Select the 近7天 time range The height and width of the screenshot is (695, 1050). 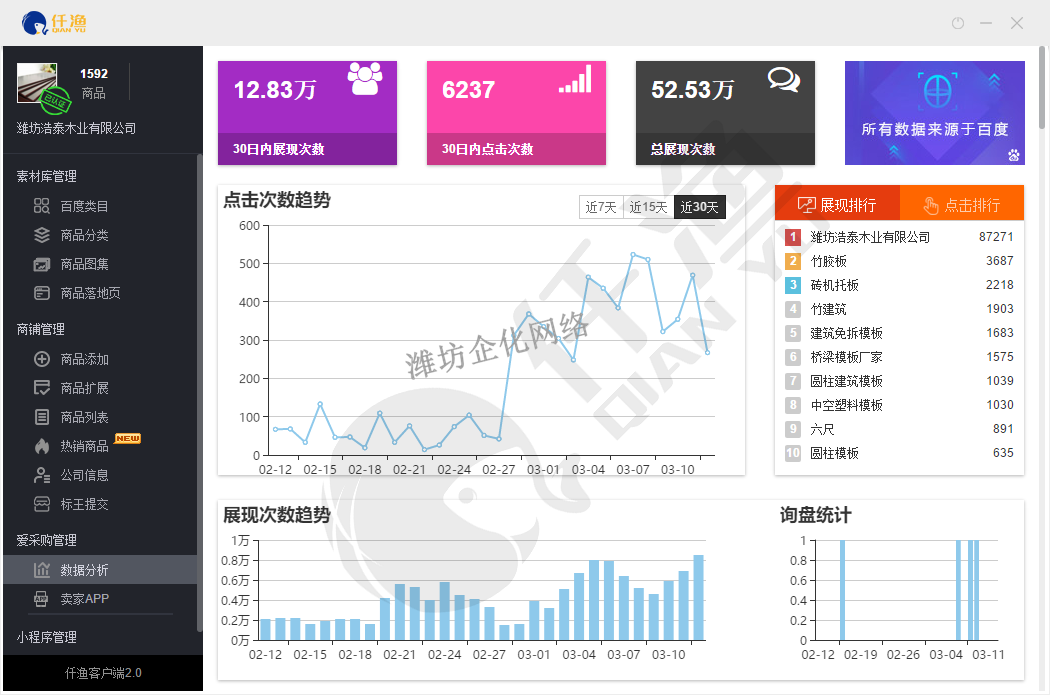[x=601, y=207]
